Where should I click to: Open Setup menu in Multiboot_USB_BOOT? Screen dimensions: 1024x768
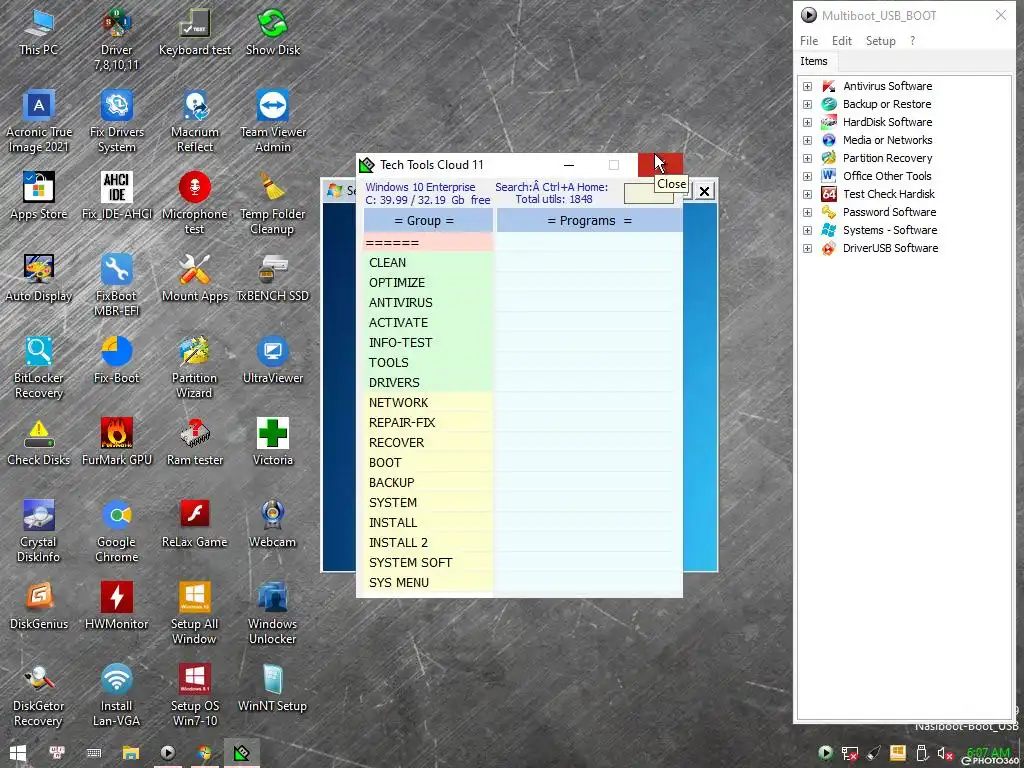tap(880, 40)
